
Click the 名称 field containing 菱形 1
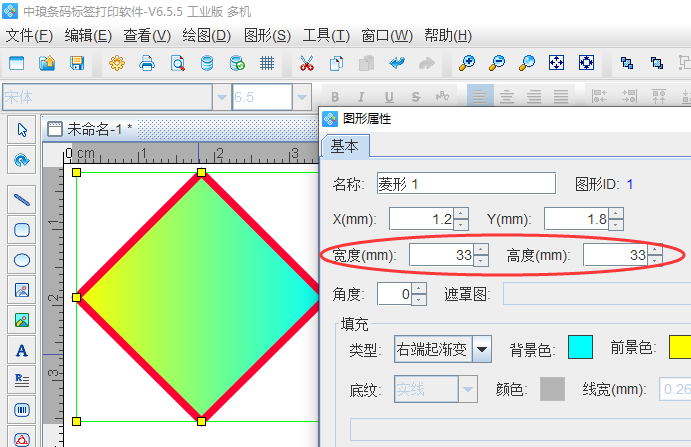(465, 183)
